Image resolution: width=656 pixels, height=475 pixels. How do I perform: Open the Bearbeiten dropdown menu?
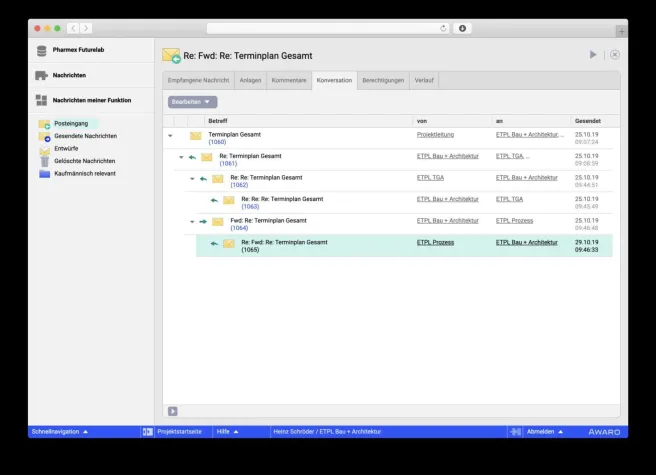191,102
